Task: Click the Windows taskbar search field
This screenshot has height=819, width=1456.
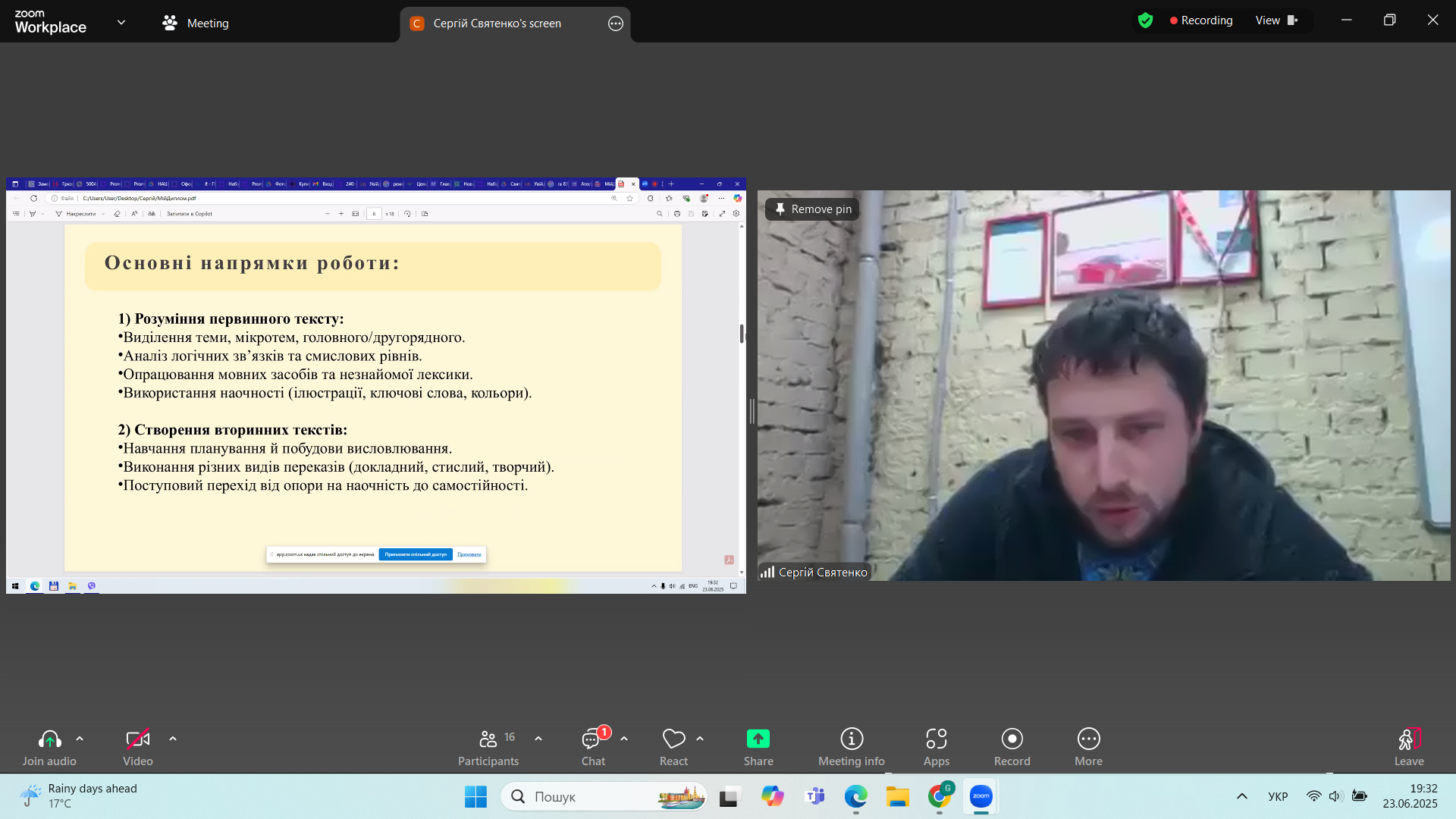Action: (604, 796)
